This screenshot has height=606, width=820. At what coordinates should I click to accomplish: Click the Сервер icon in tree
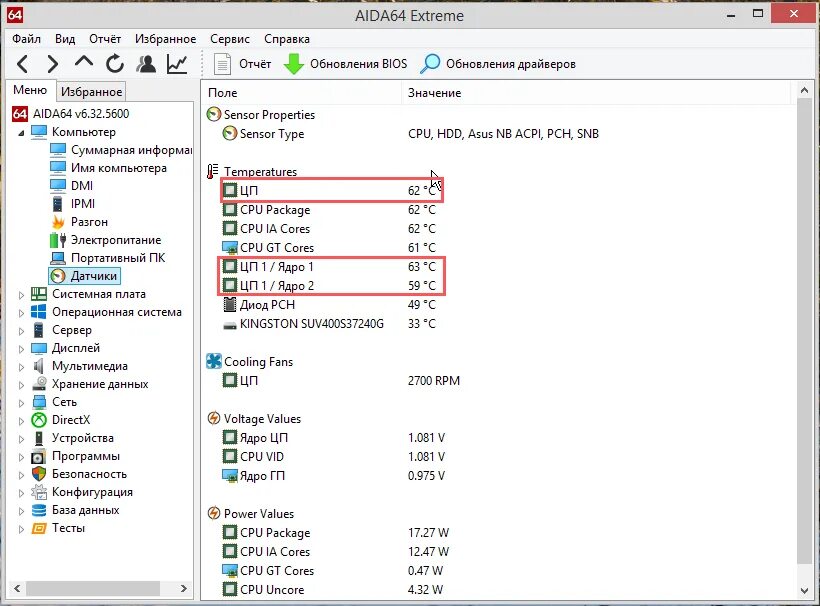[x=39, y=330]
